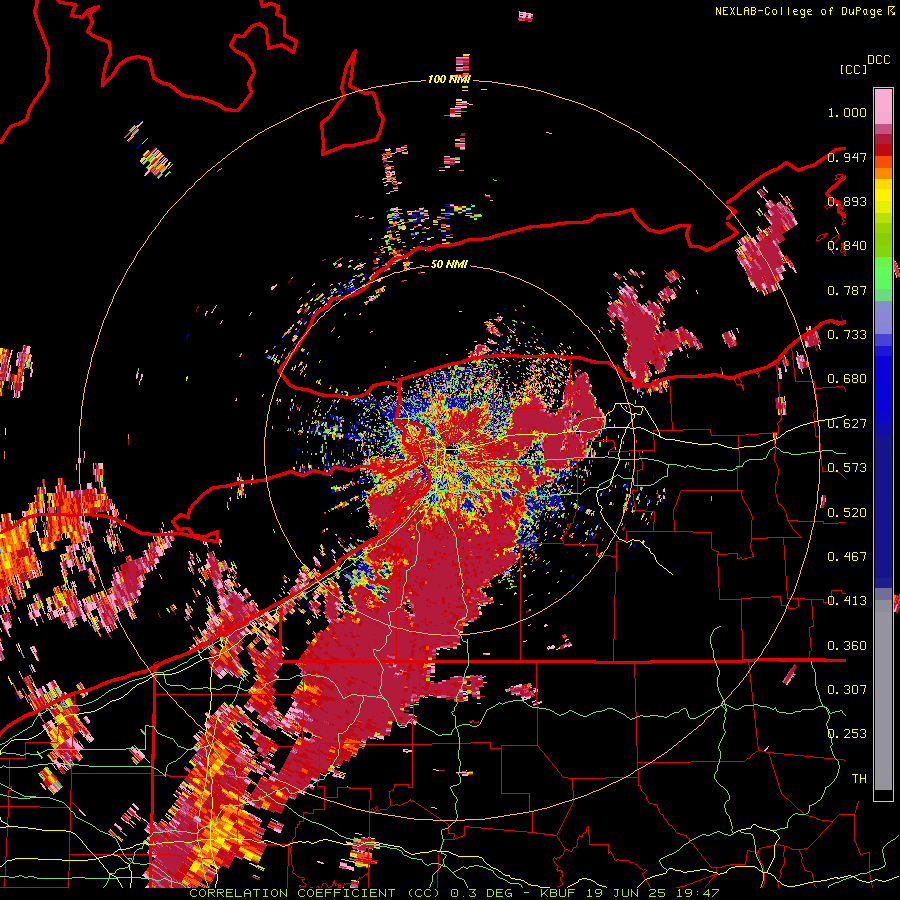
Task: Click the 0.520 legend value
Action: click(x=847, y=513)
